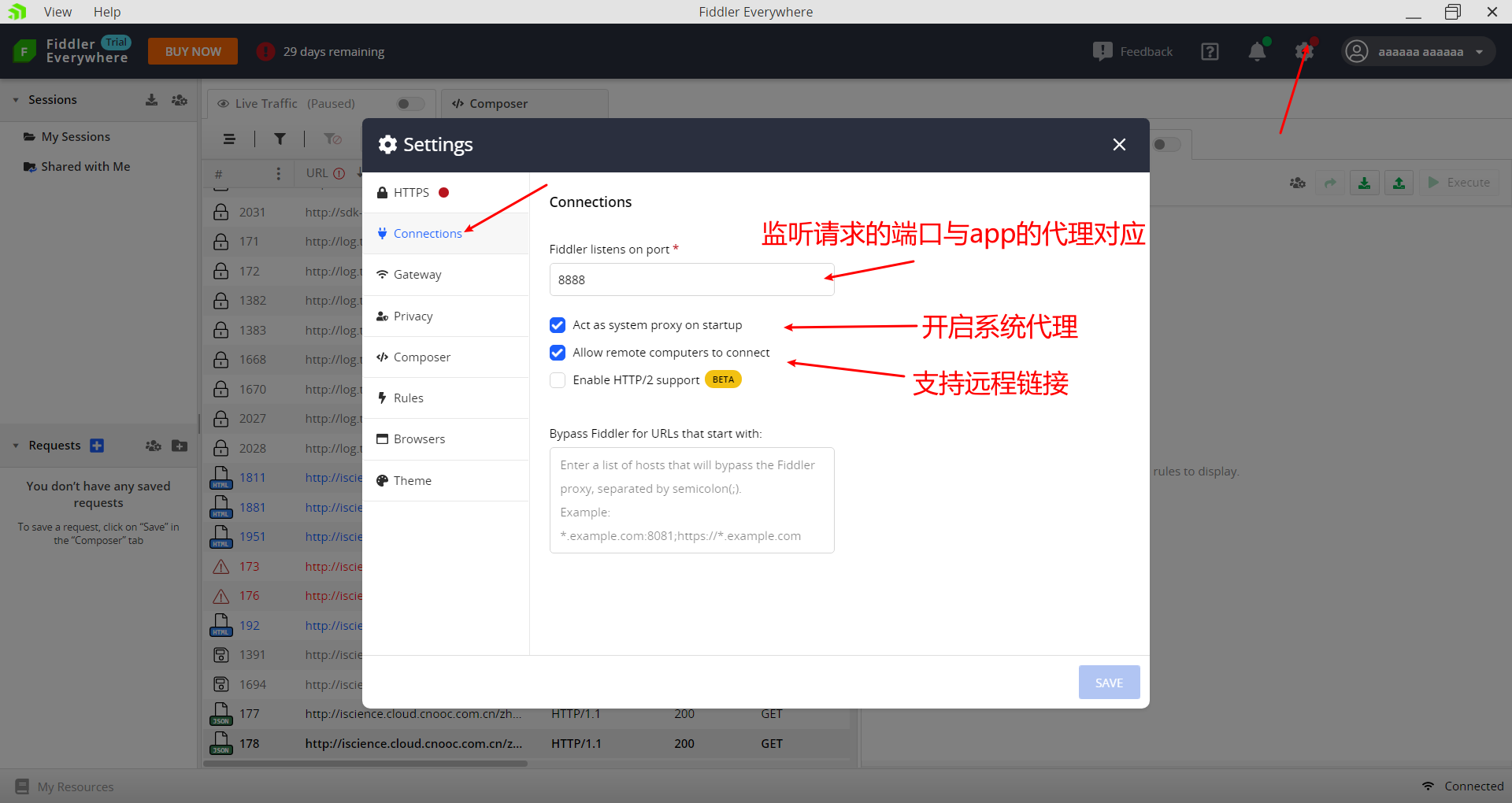Click the lock icon on session row 171
Screen dimensions: 1512x803
(221, 242)
